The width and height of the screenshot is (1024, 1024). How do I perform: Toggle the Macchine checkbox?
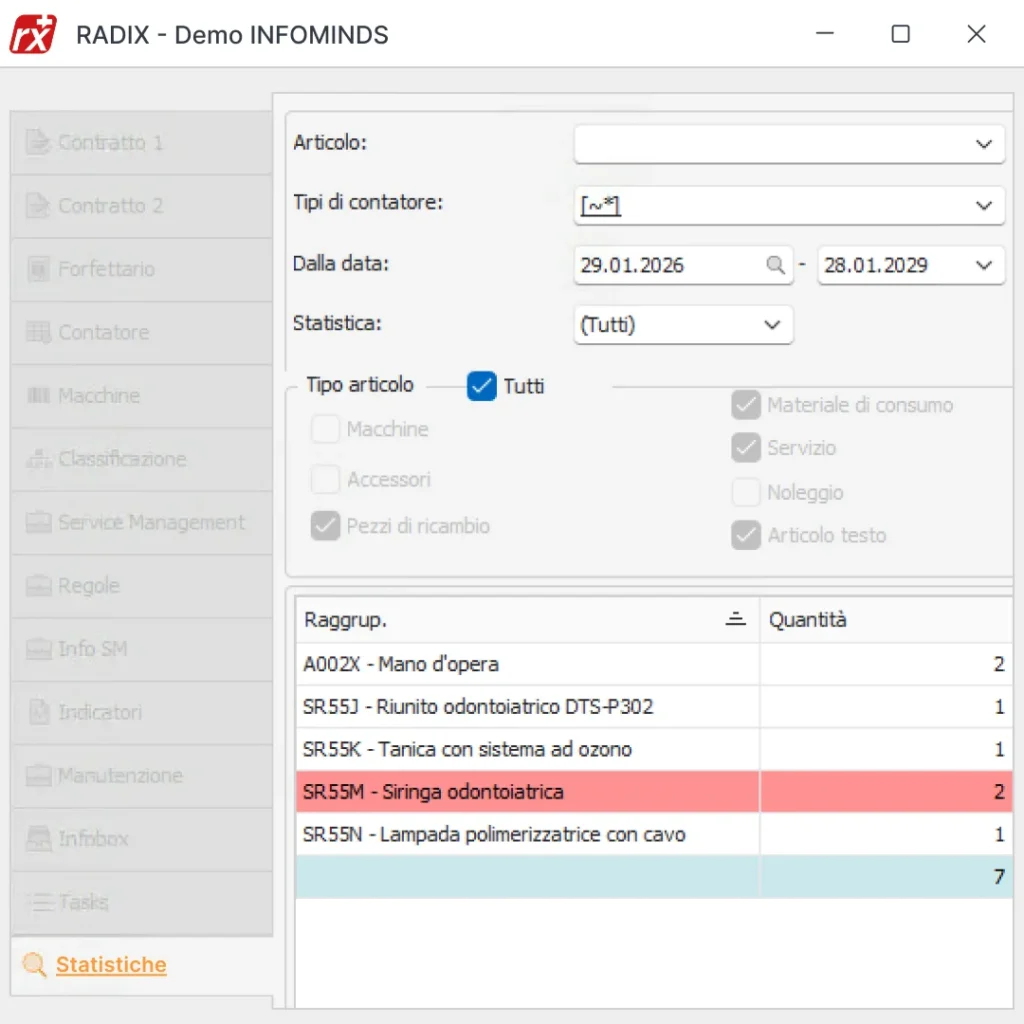tap(325, 430)
